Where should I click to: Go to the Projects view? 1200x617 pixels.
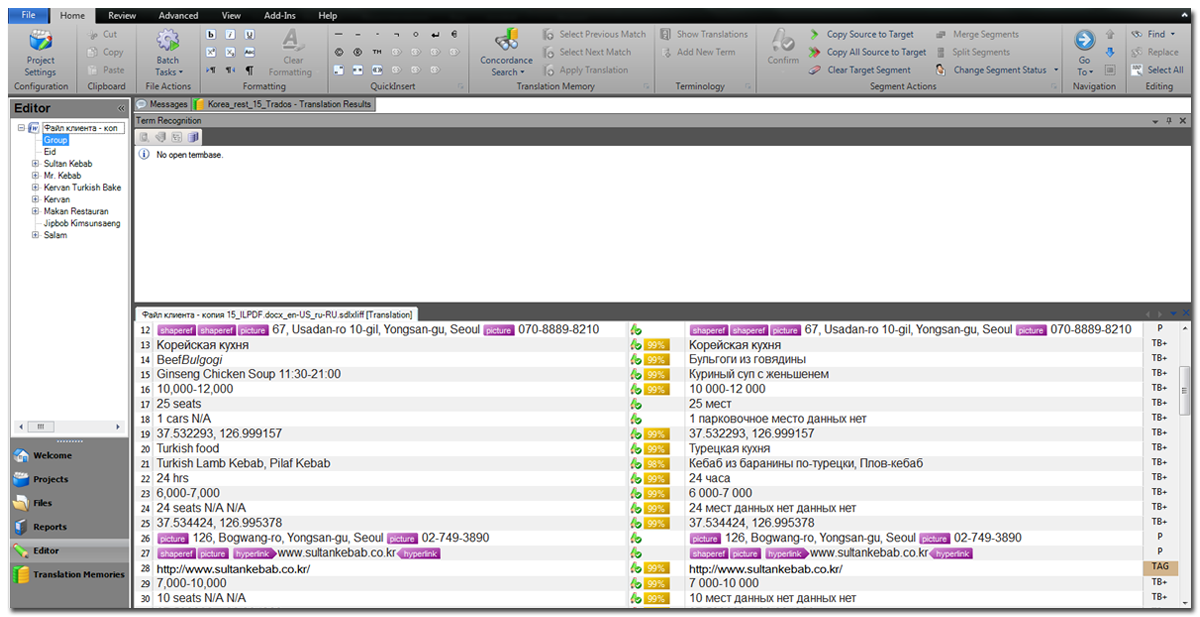(50, 480)
